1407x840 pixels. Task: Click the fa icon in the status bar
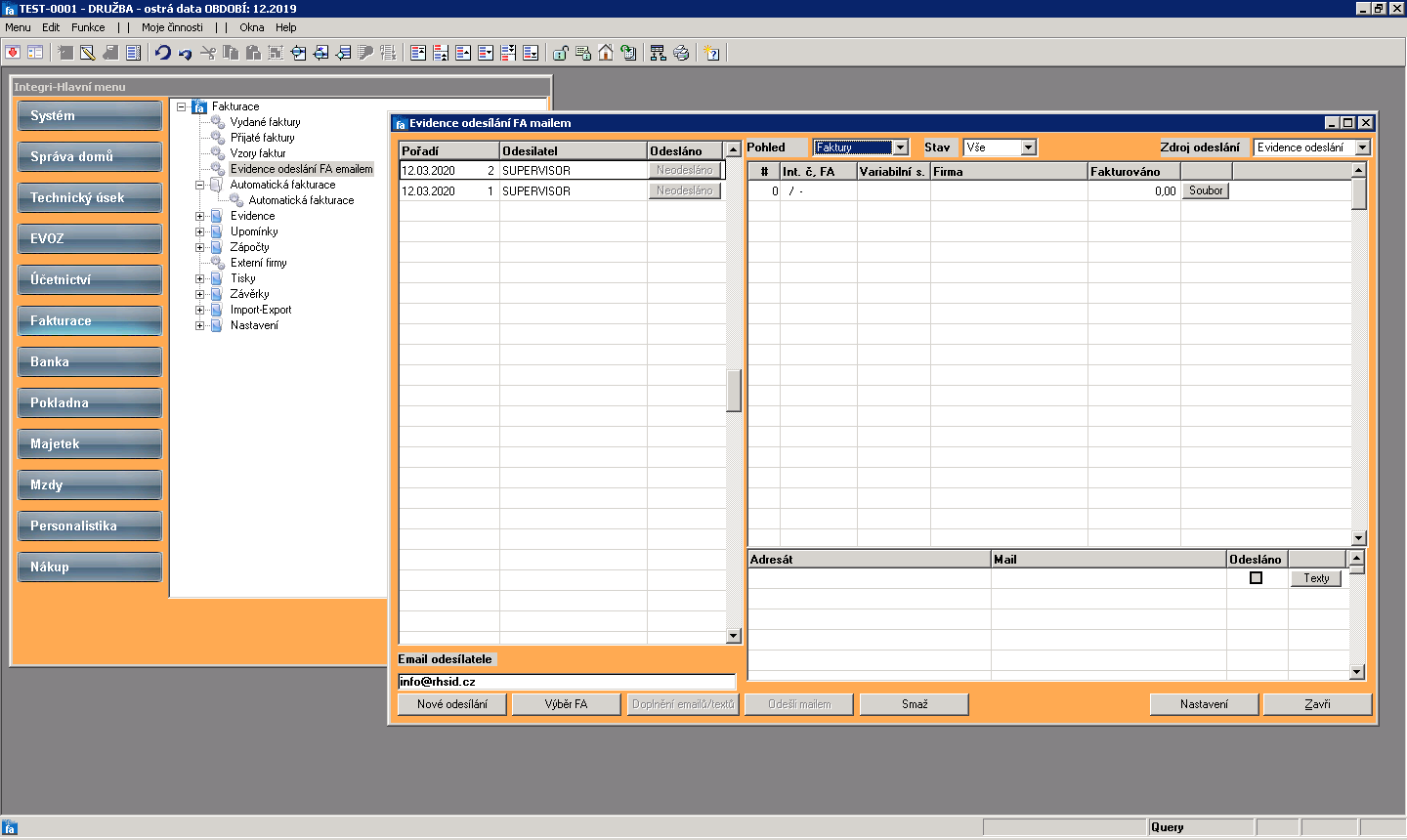(x=10, y=827)
